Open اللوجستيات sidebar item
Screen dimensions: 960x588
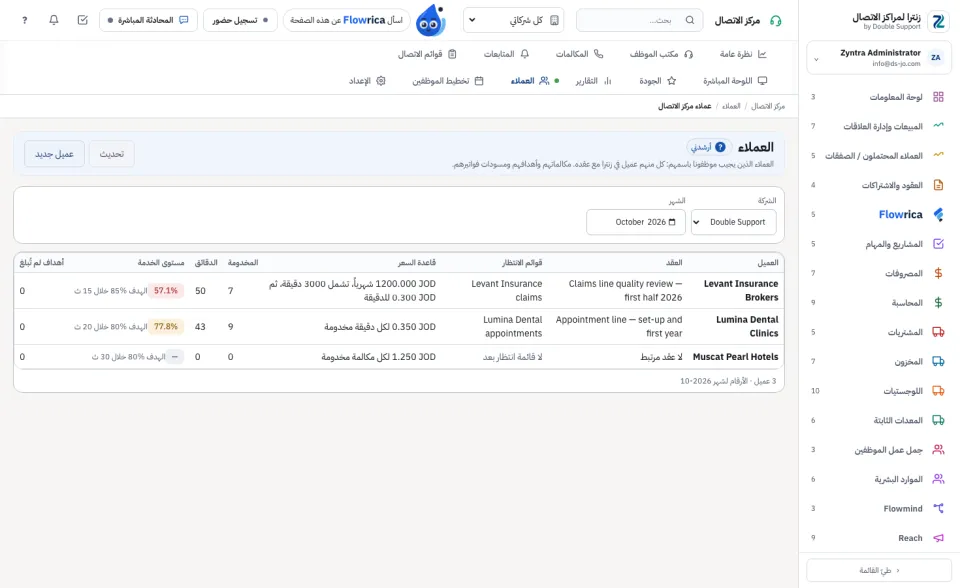(x=879, y=391)
